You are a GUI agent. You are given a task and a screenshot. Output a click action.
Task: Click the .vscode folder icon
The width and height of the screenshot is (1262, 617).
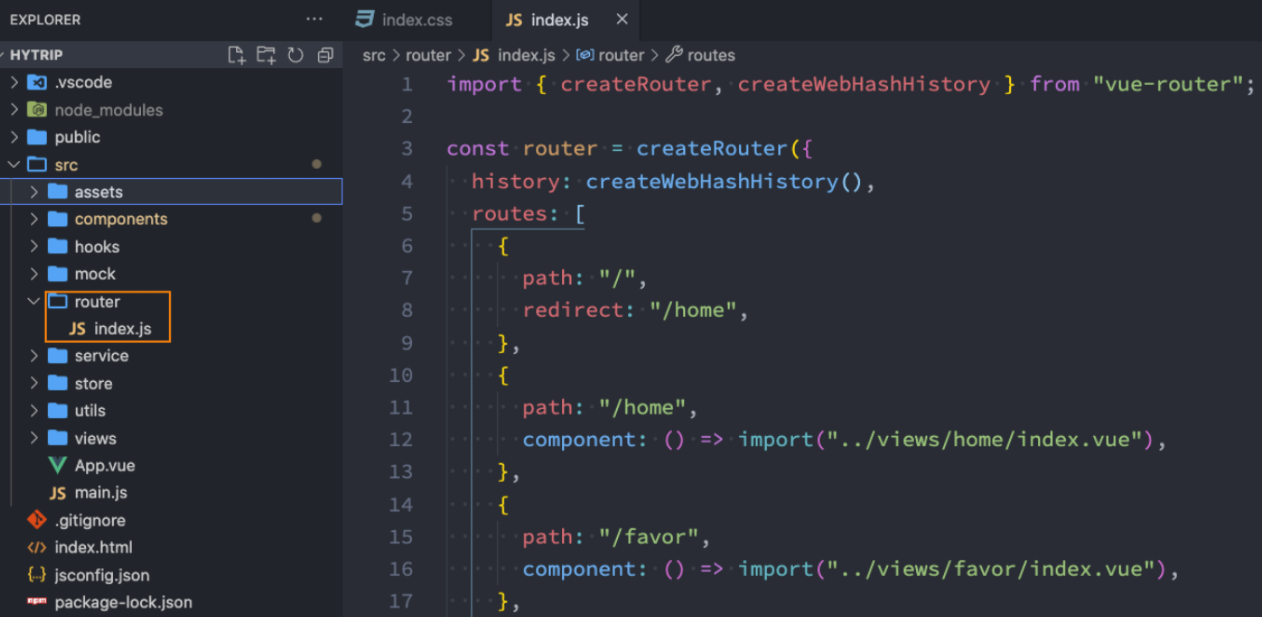point(37,82)
